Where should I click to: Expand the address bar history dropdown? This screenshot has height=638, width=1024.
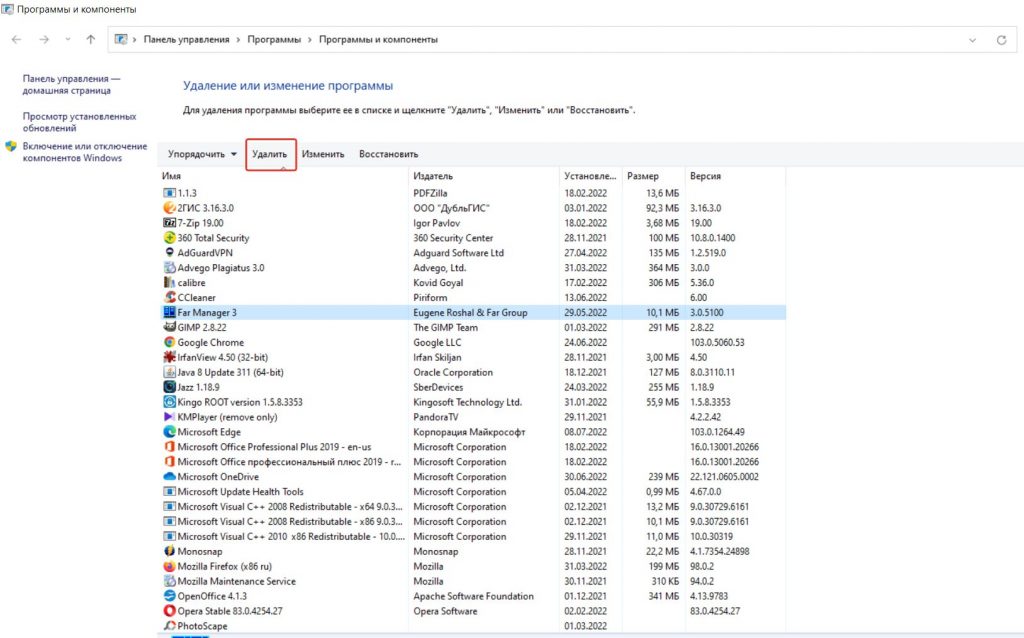point(972,40)
